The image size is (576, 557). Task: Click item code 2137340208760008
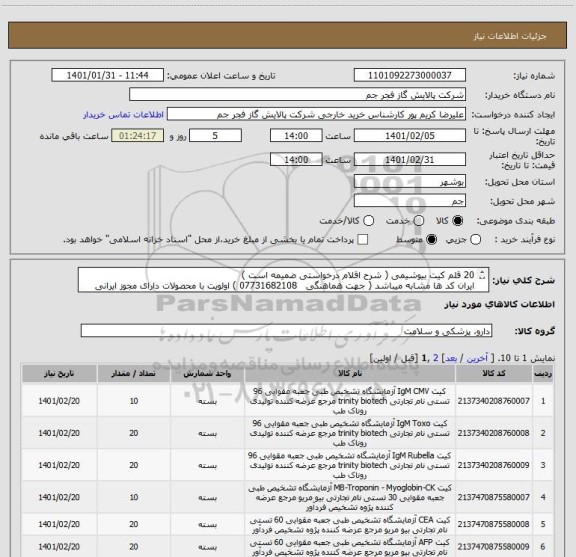[493, 433]
